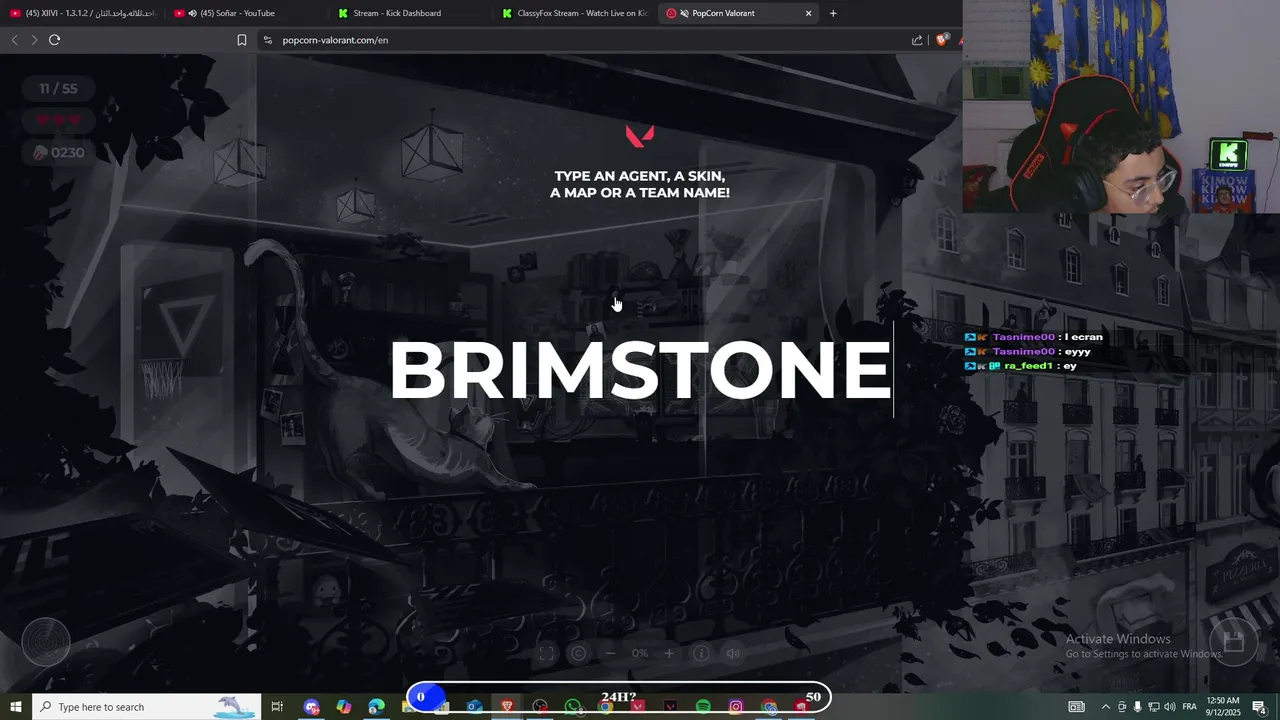The image size is (1280, 720).
Task: Increase value with the plus button
Action: tap(669, 653)
